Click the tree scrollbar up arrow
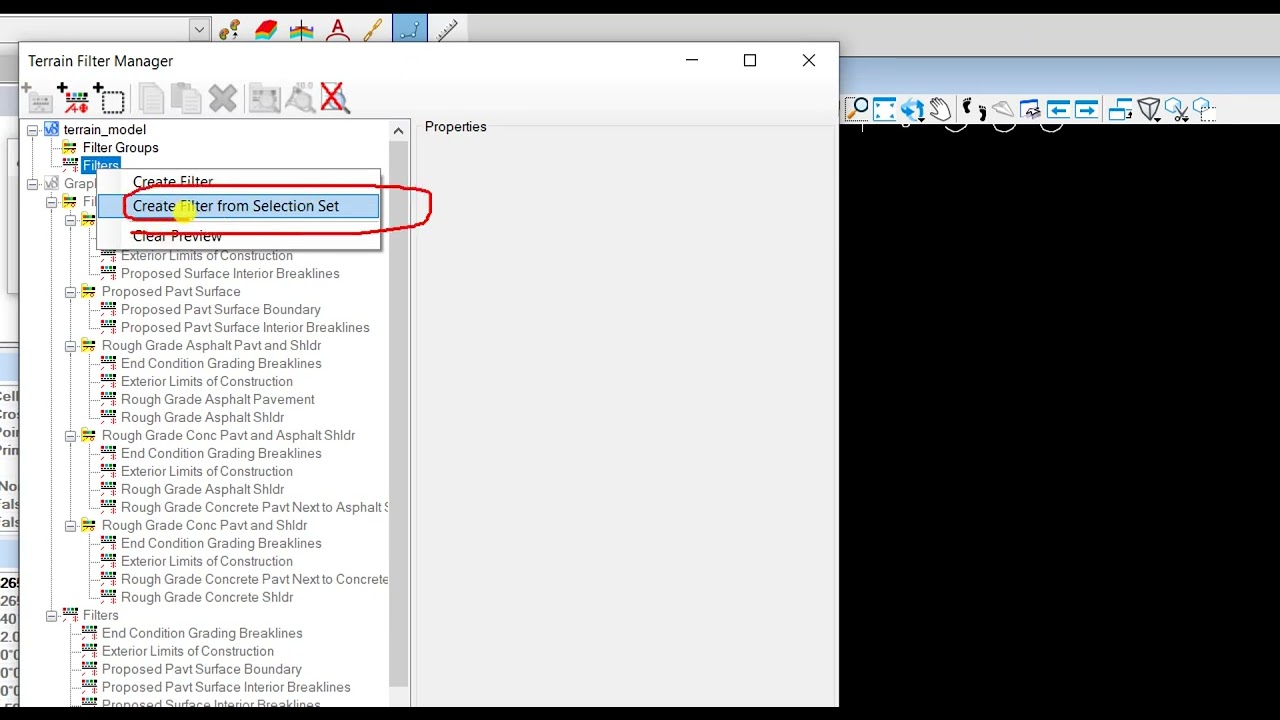This screenshot has width=1280, height=720. point(399,131)
